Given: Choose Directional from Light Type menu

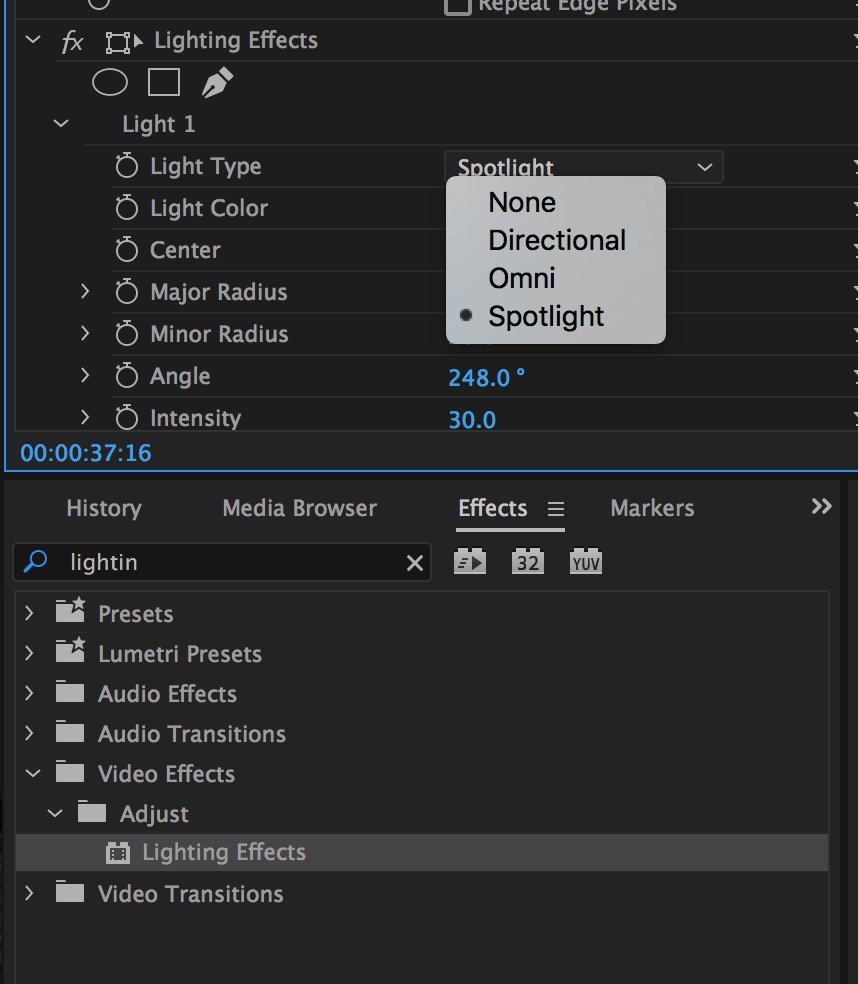Looking at the screenshot, I should (555, 240).
